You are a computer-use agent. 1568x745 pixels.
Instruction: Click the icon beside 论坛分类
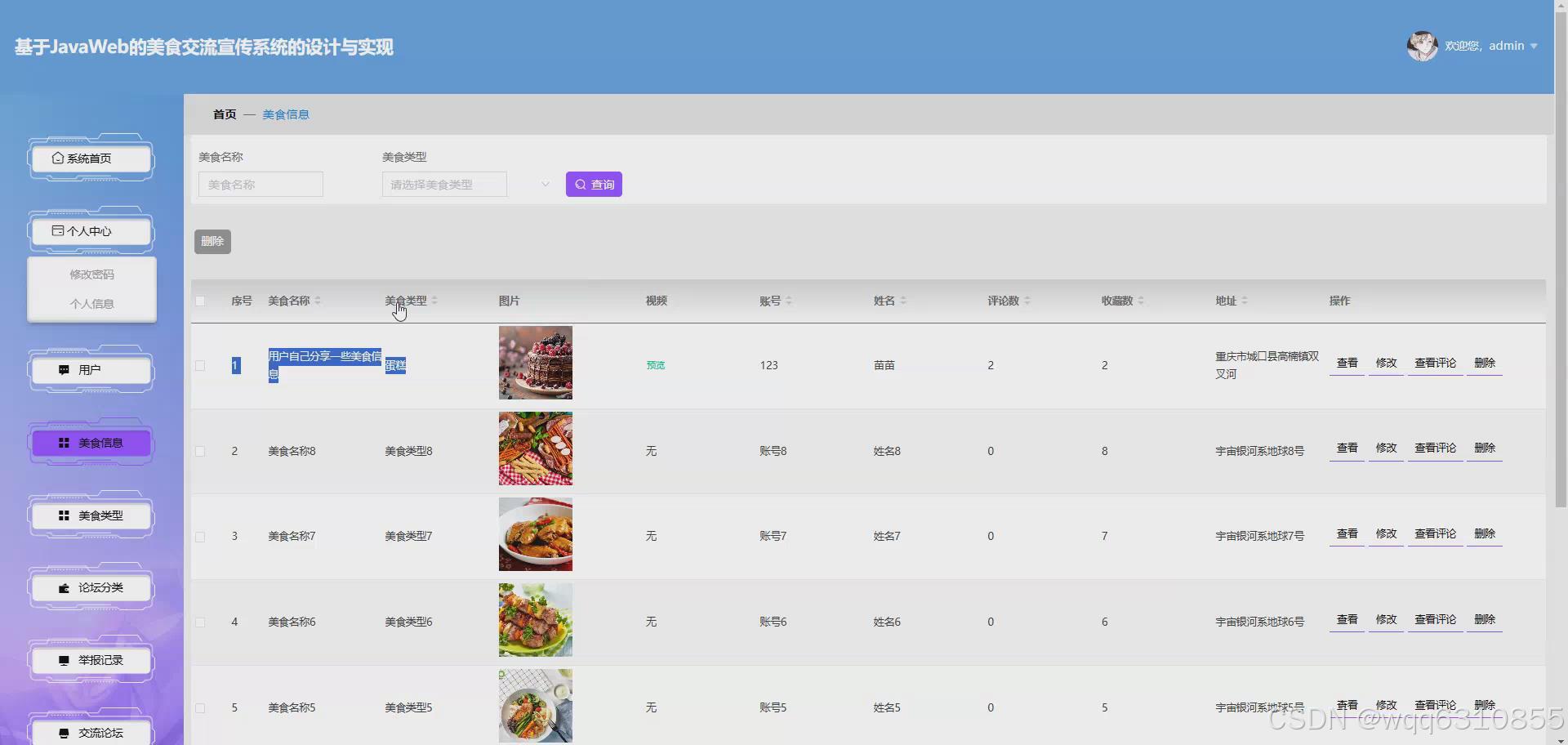click(64, 588)
